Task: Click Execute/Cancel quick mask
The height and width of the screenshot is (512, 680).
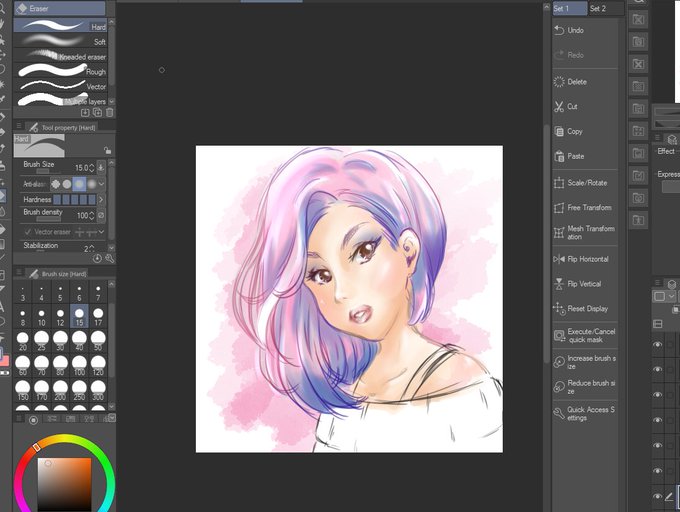Action: [585, 336]
